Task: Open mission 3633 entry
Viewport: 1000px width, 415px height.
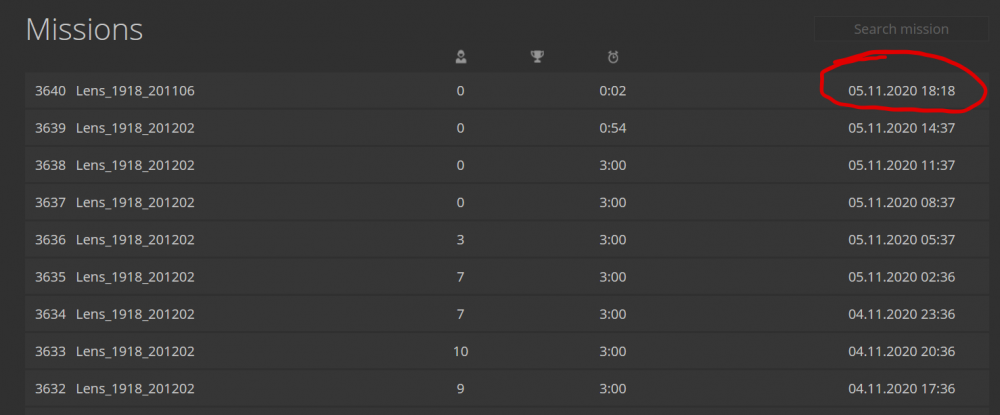Action: 135,351
